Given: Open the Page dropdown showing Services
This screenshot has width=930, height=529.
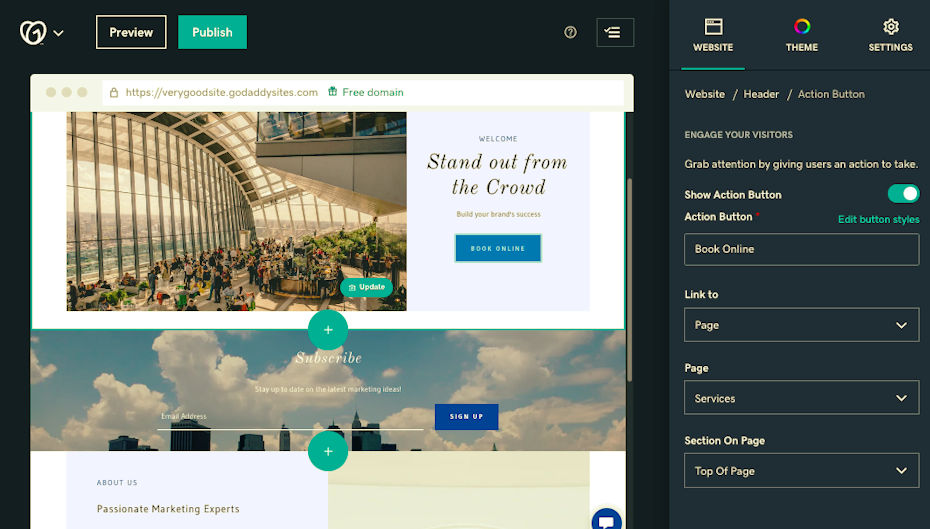Looking at the screenshot, I should [801, 398].
